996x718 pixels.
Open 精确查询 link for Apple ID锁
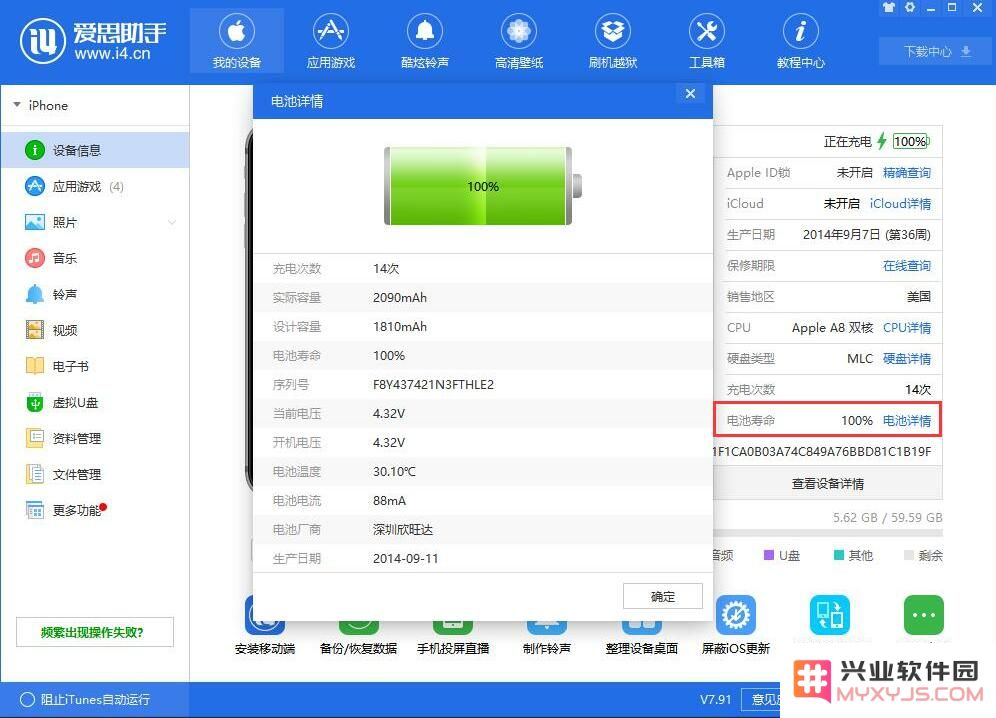point(906,173)
